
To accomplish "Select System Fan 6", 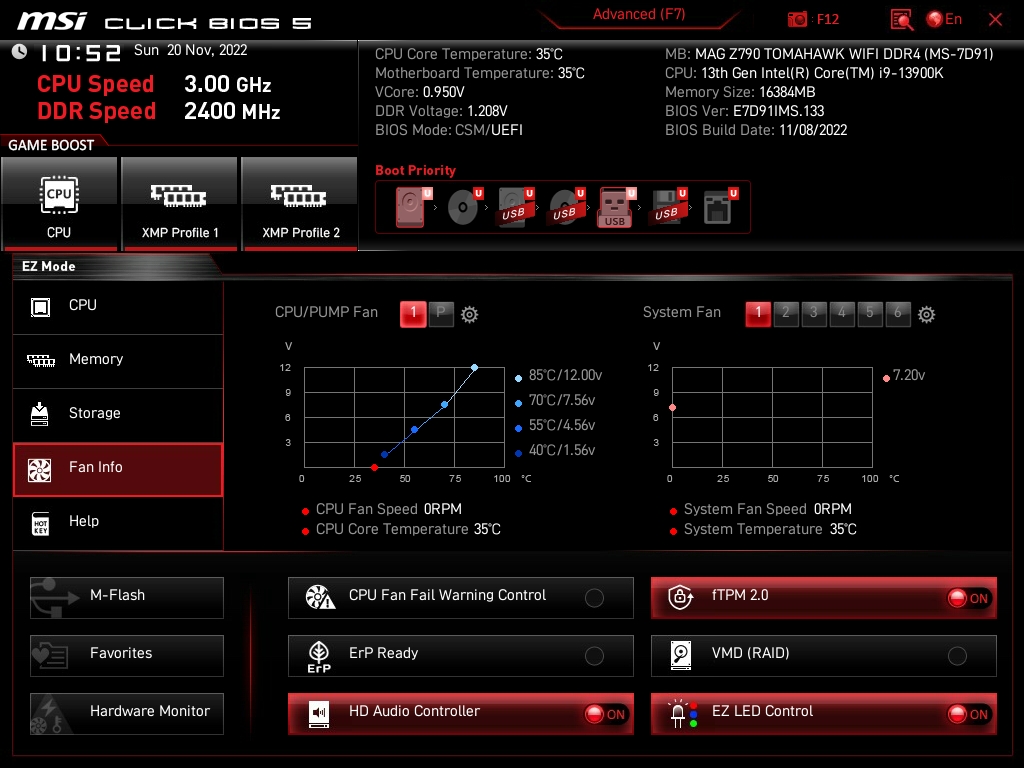I will point(899,313).
